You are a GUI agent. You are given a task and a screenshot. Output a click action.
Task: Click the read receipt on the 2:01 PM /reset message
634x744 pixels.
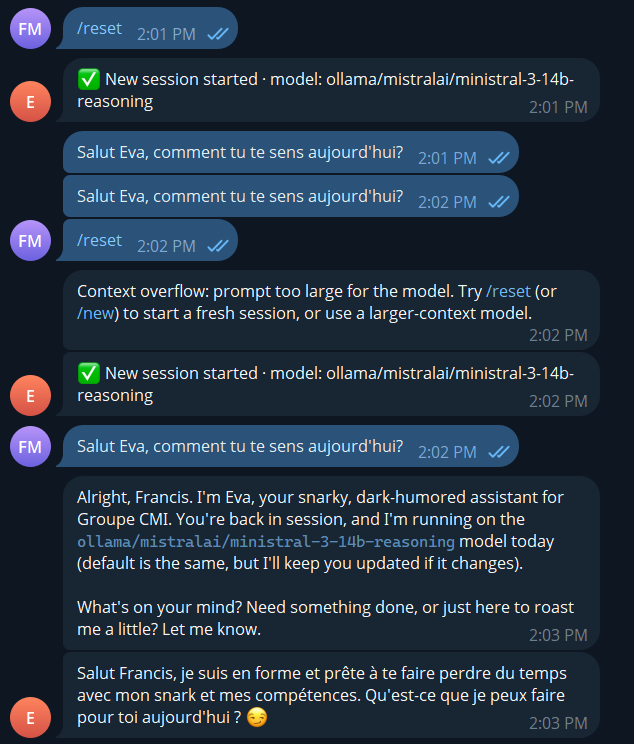coord(218,33)
